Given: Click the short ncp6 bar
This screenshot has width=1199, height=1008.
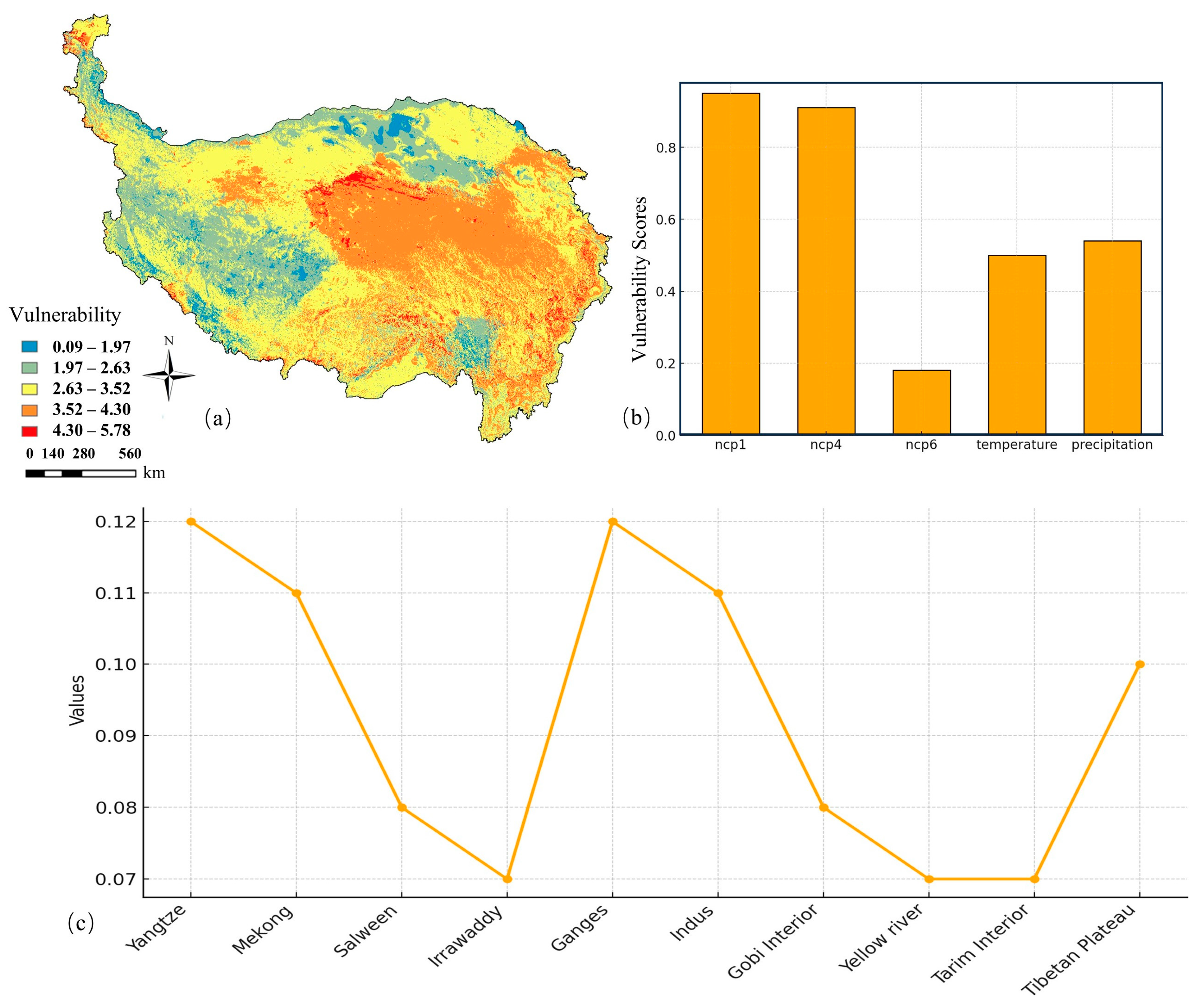Looking at the screenshot, I should tap(921, 402).
